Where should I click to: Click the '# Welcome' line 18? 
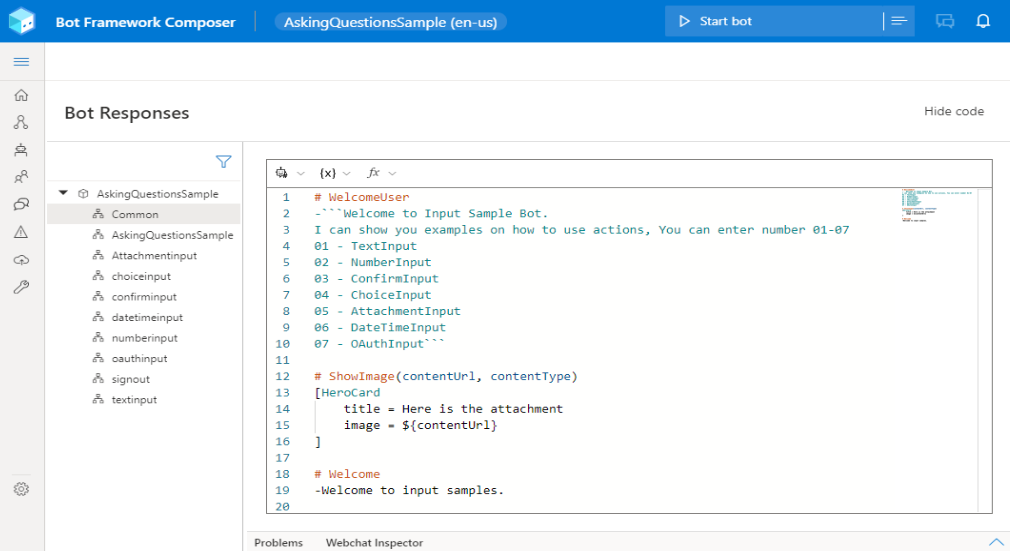tap(347, 474)
